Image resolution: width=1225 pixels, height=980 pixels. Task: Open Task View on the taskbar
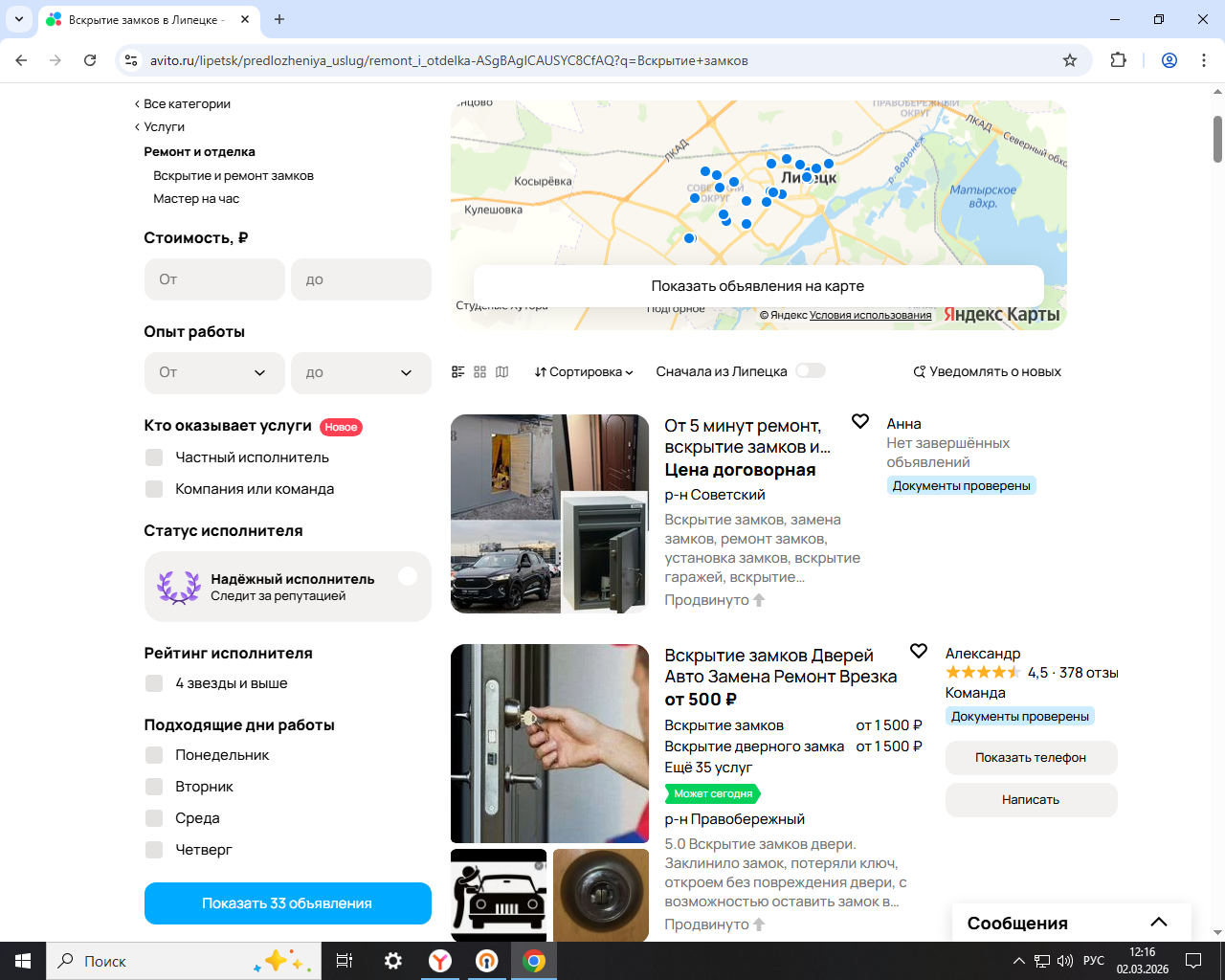click(345, 961)
